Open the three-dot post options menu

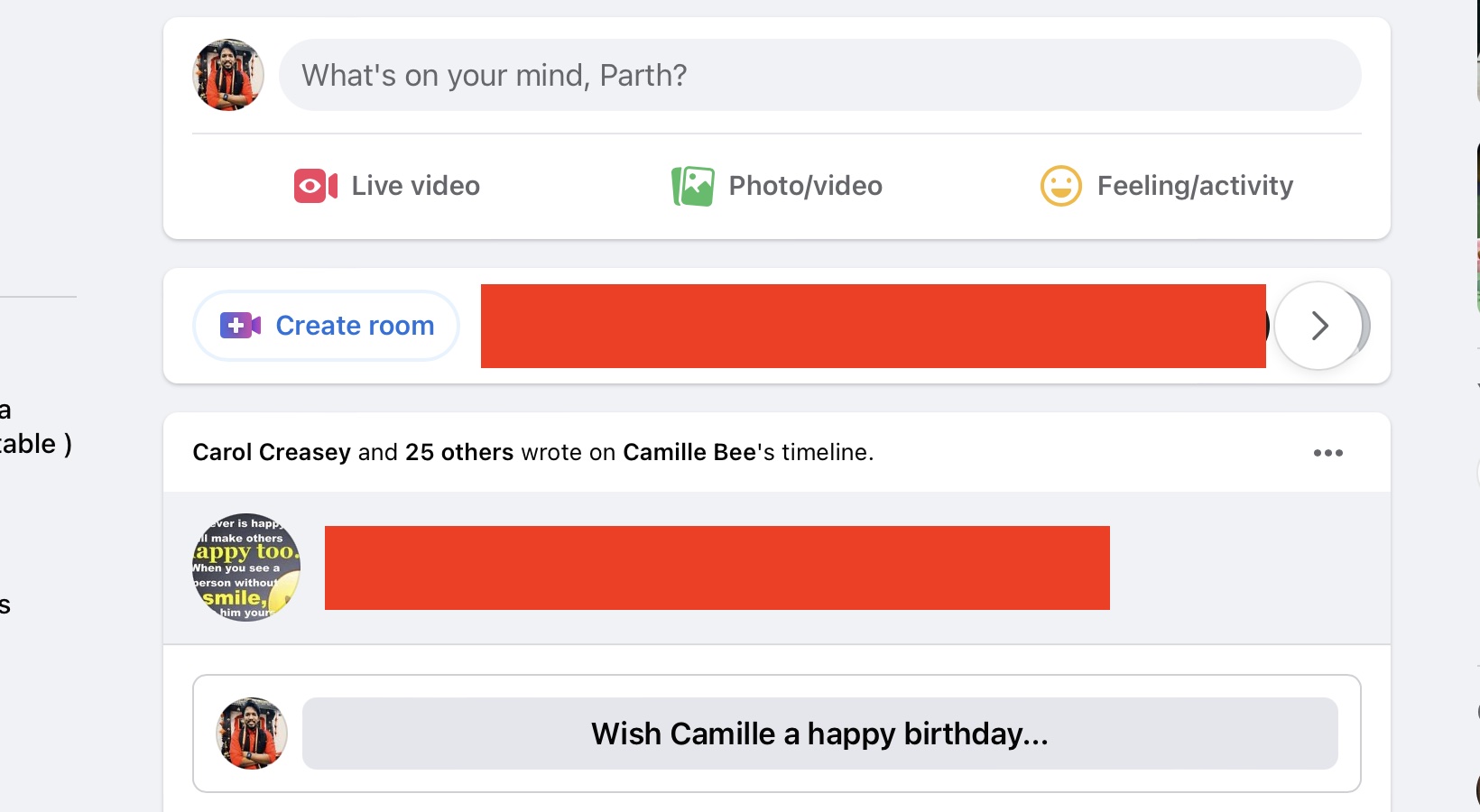tap(1327, 453)
